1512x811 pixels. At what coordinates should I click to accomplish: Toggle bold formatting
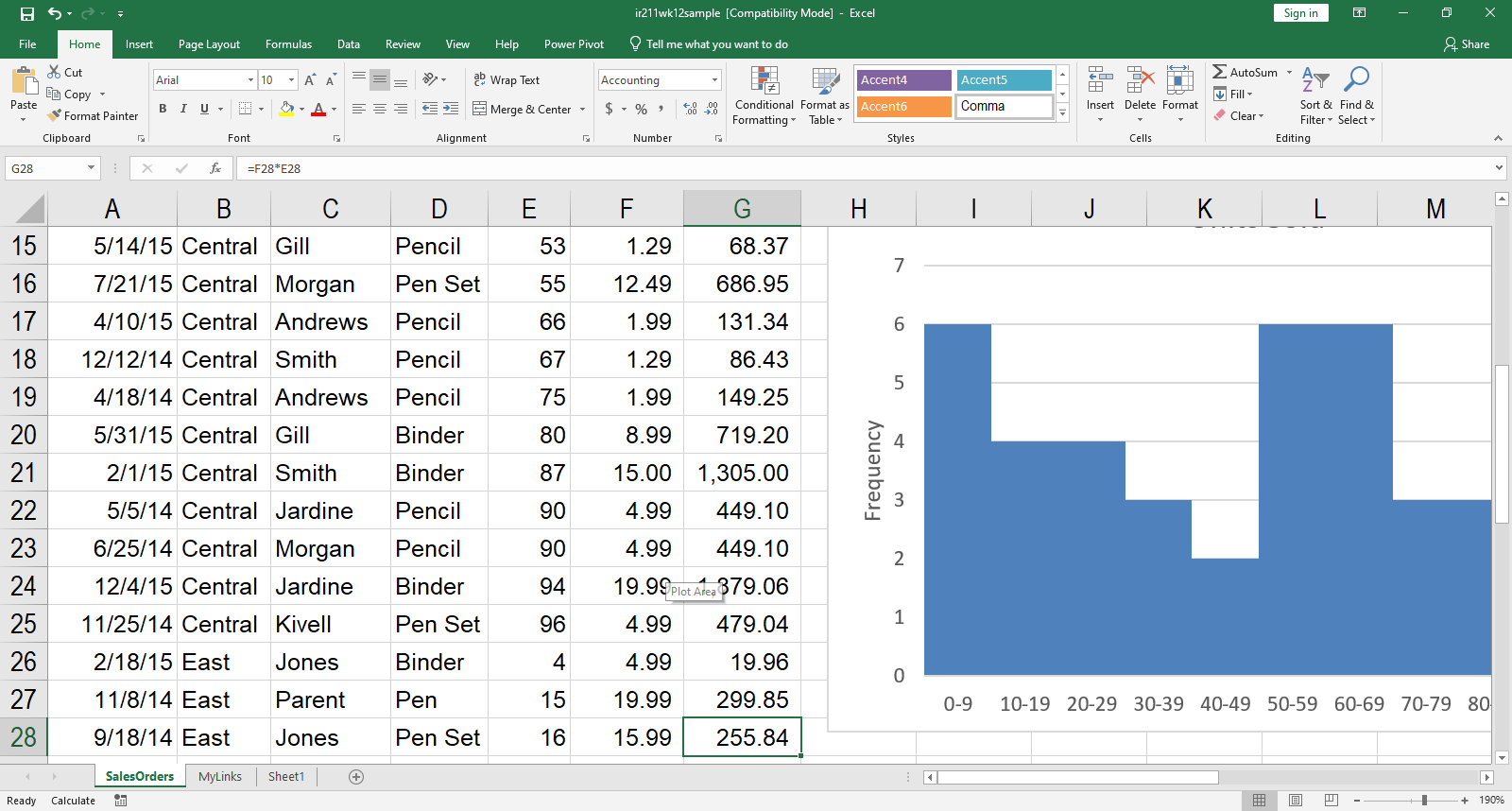coord(163,109)
